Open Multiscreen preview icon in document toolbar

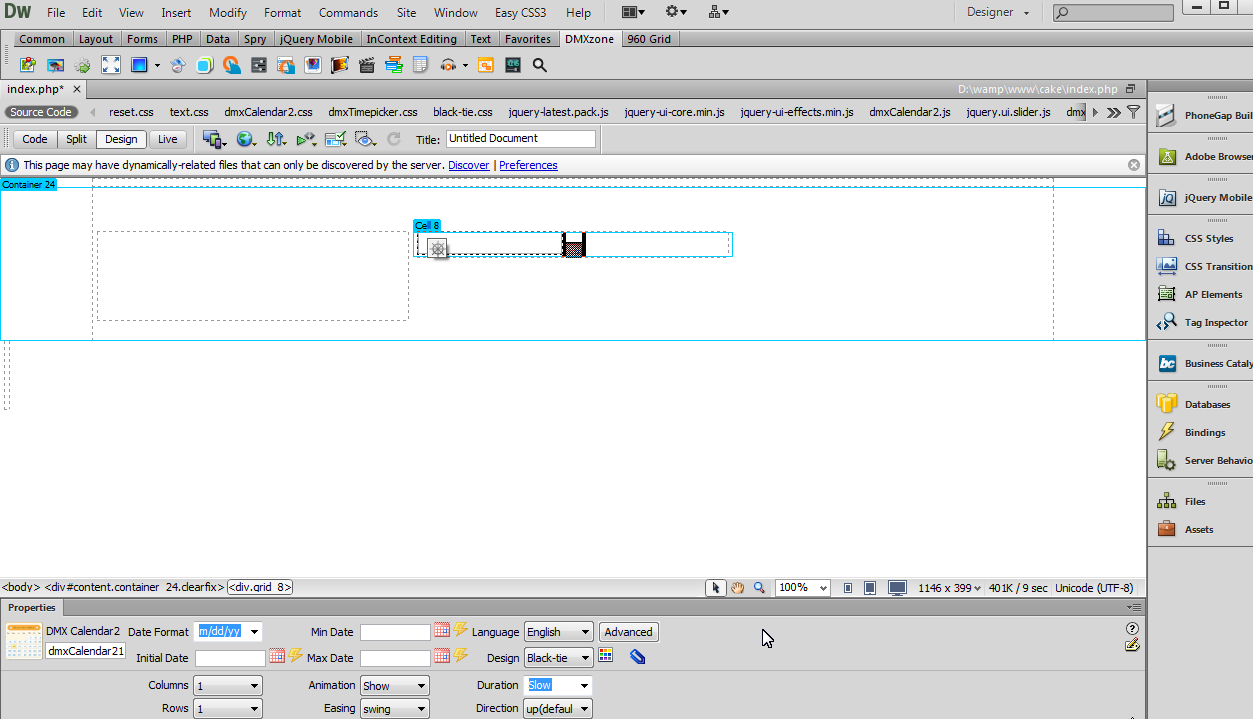[213, 139]
